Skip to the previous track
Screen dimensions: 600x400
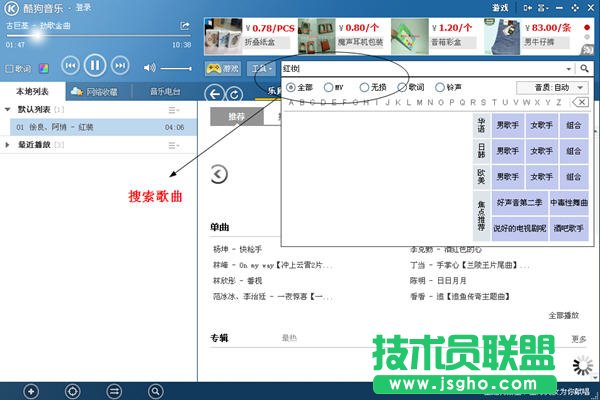coord(70,66)
